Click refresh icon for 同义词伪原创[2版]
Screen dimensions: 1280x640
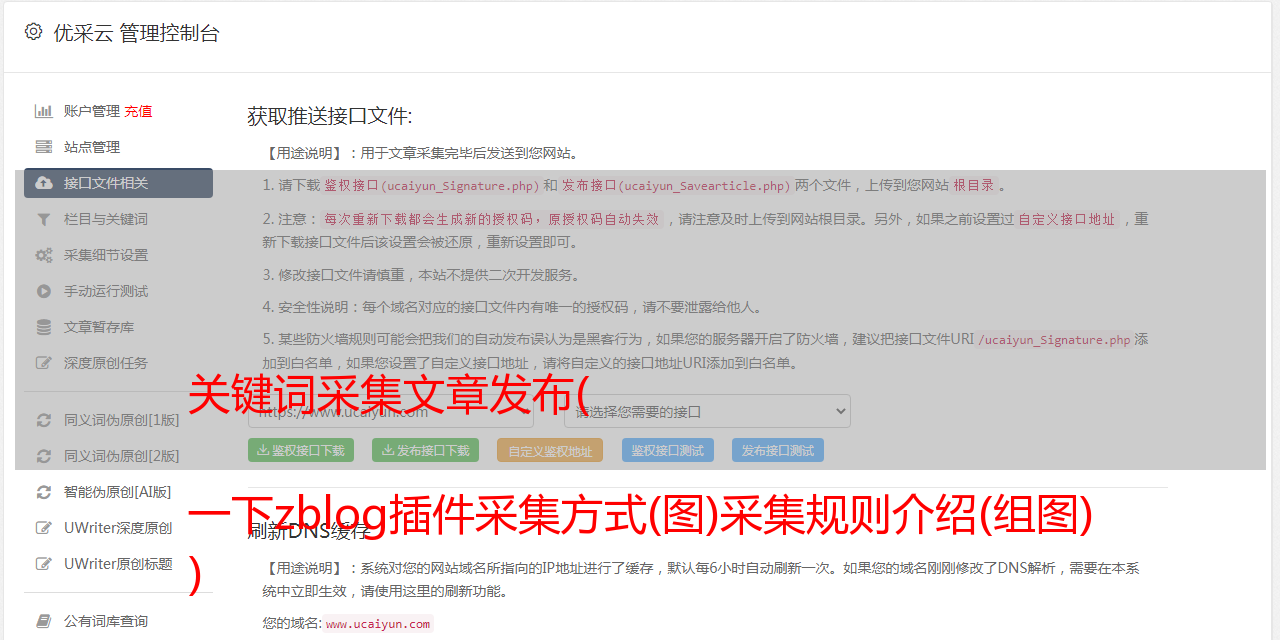[x=44, y=456]
